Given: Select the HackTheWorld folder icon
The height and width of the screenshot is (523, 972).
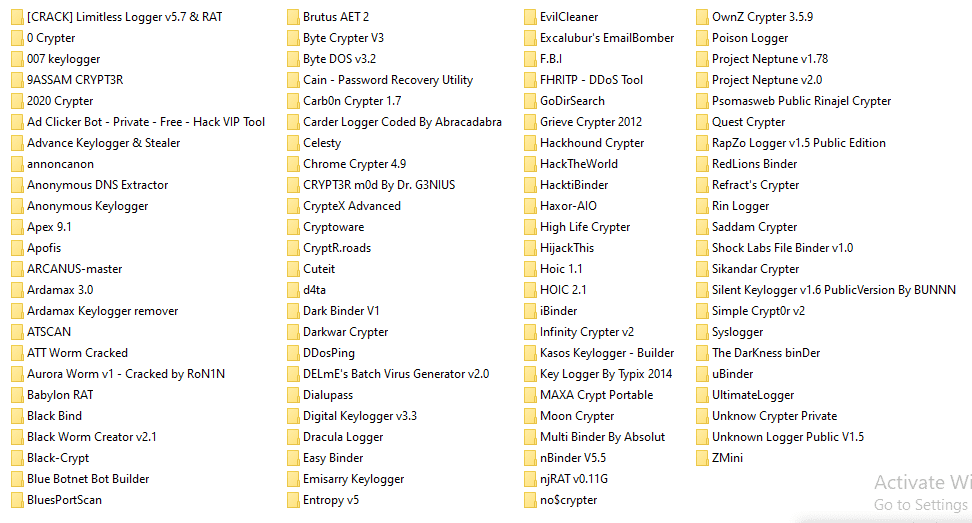Looking at the screenshot, I should (530, 164).
